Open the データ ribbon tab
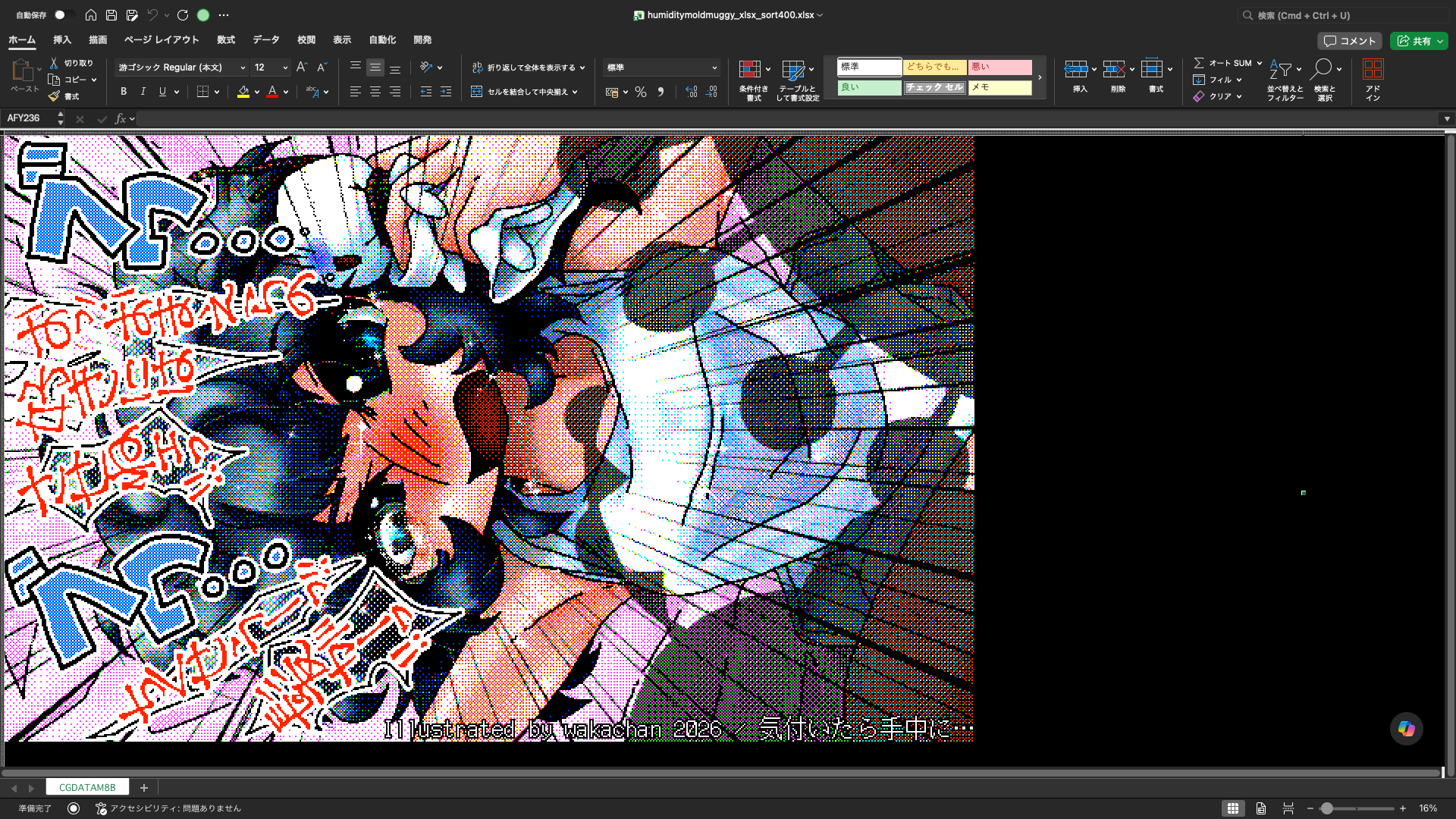The image size is (1456, 819). click(x=266, y=40)
